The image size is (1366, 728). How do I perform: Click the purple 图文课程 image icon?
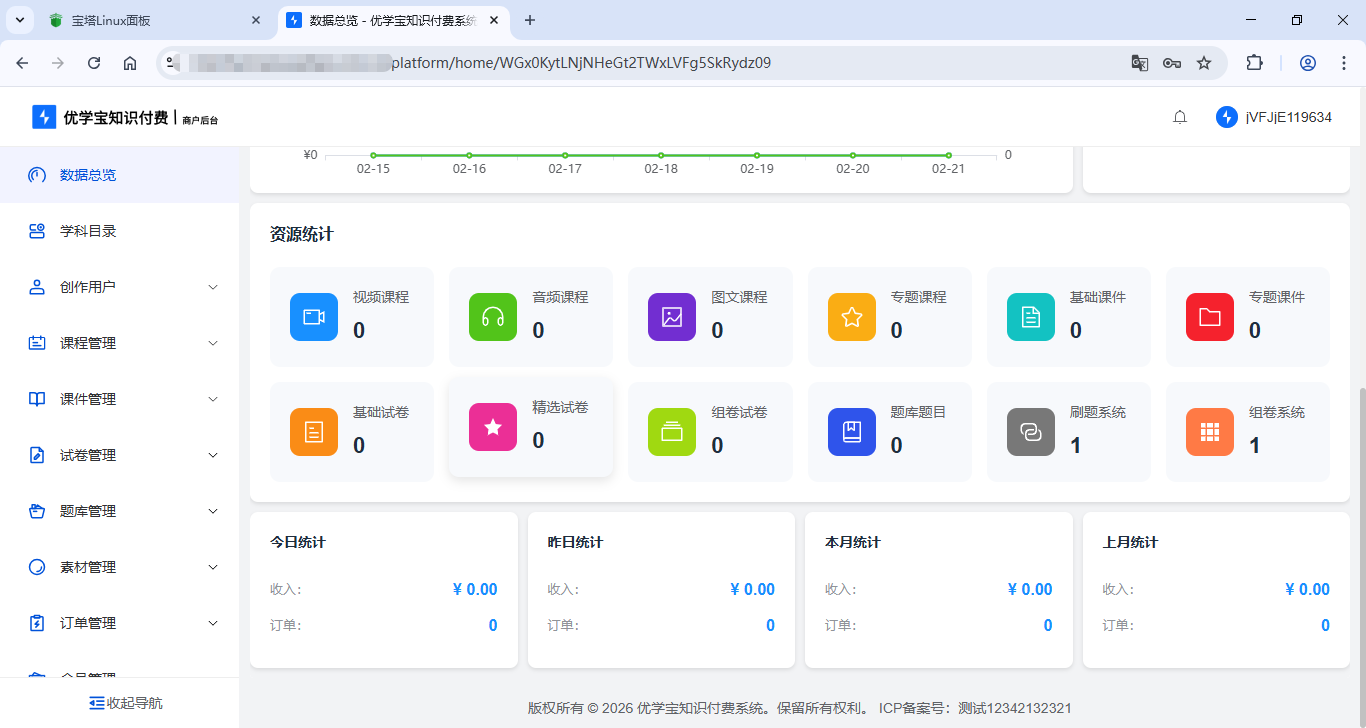[672, 317]
